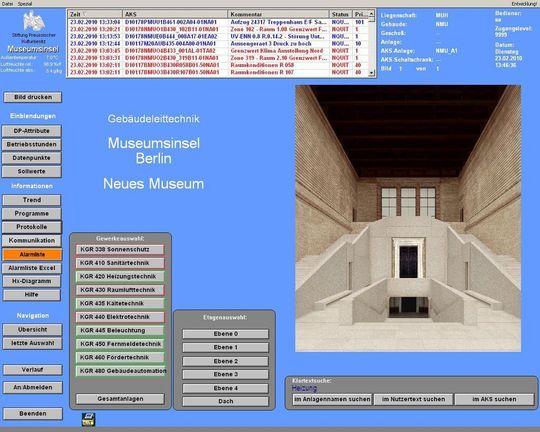Open the orange Alarmliste button

click(x=32, y=254)
